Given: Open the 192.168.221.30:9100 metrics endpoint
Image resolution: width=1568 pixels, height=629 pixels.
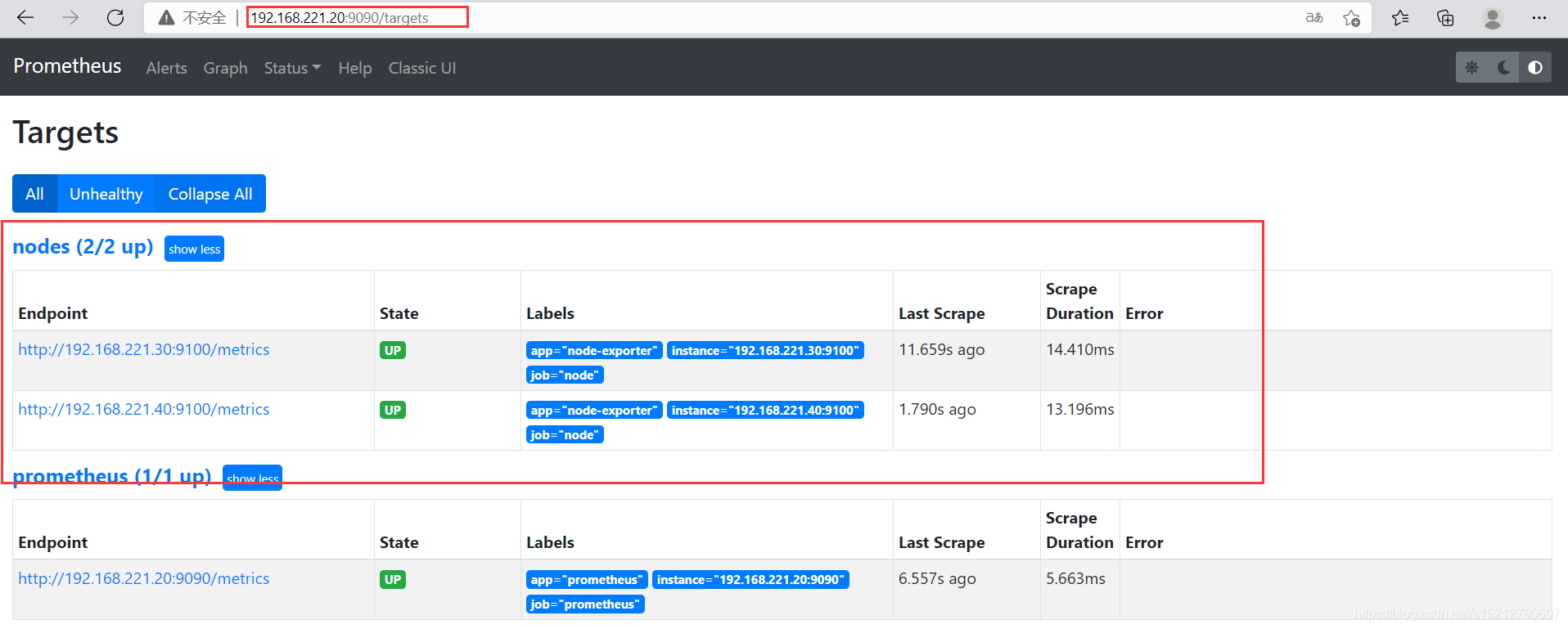Looking at the screenshot, I should coord(144,349).
